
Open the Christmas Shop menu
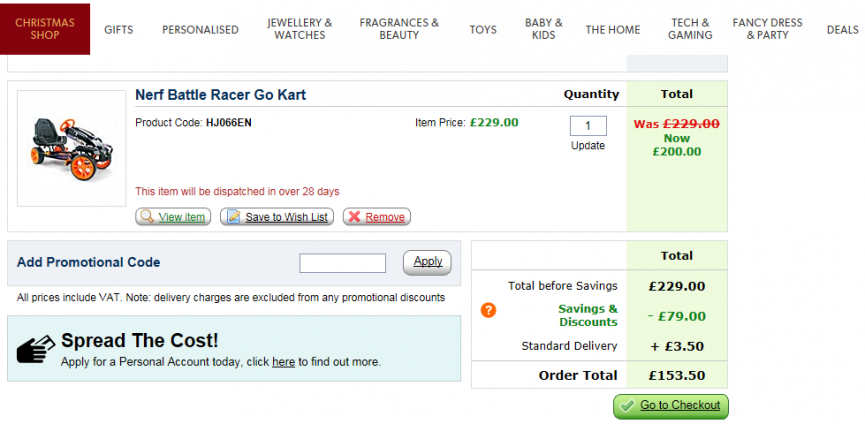coord(44,28)
